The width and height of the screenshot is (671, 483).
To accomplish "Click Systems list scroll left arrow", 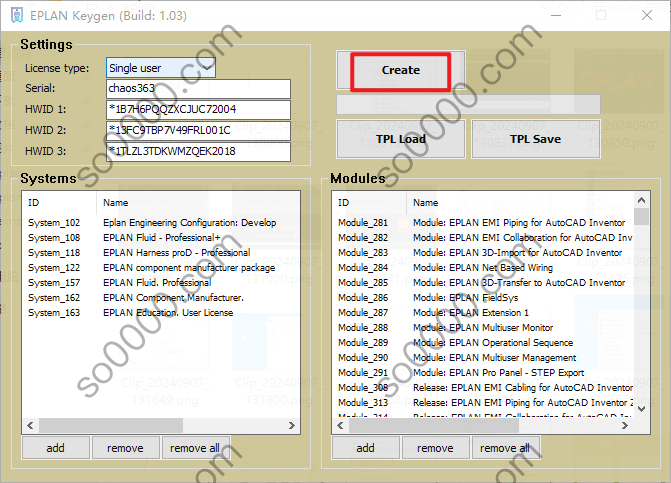I will 30,426.
